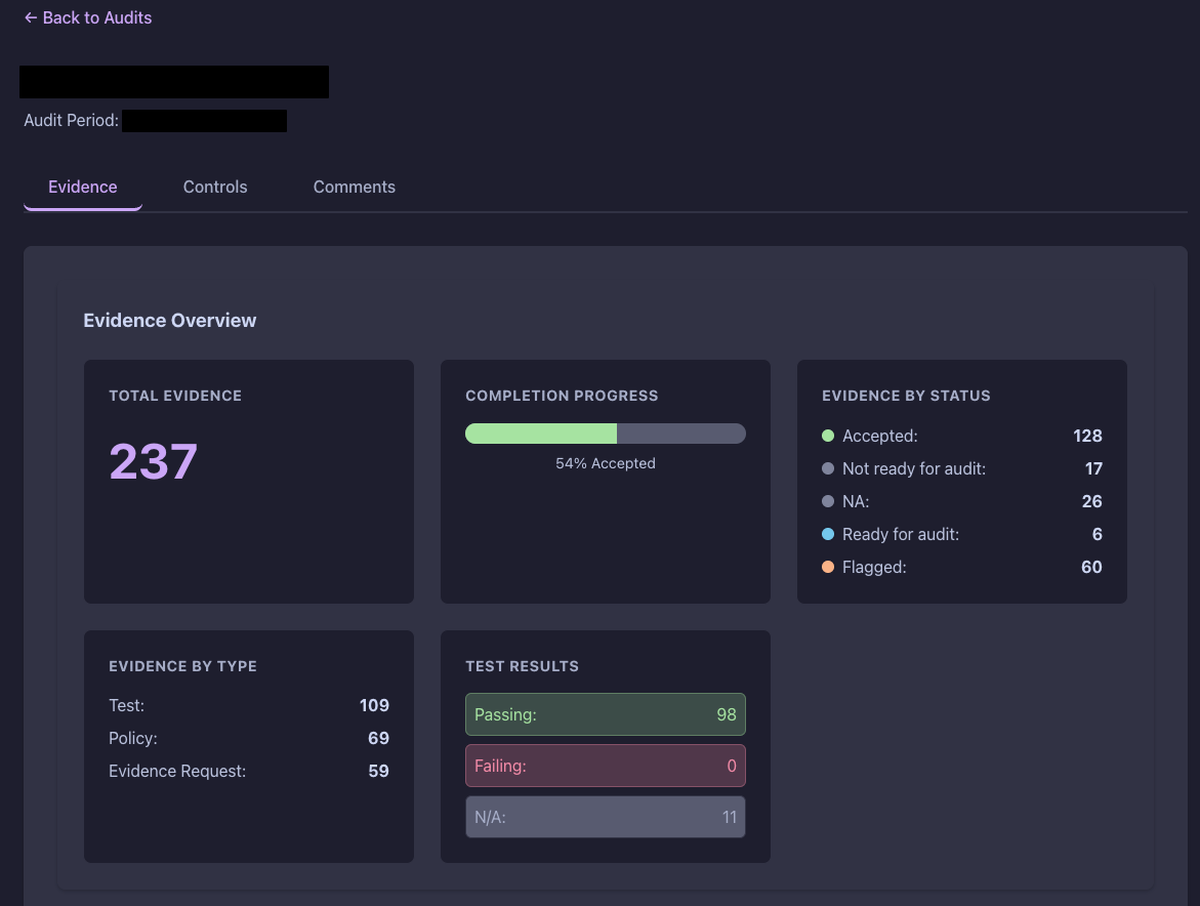1200x906 pixels.
Task: Click the 54% Accepted progress bar
Action: [x=605, y=433]
